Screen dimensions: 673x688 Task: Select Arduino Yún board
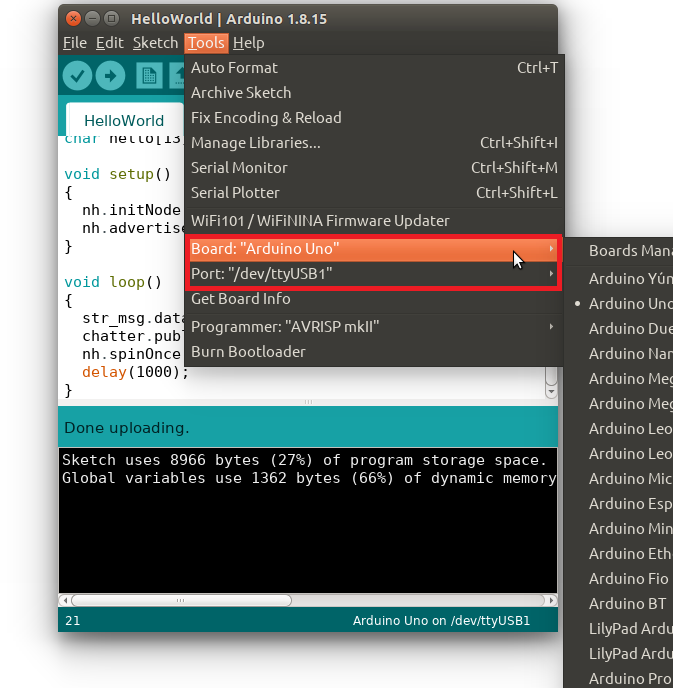pyautogui.click(x=619, y=279)
